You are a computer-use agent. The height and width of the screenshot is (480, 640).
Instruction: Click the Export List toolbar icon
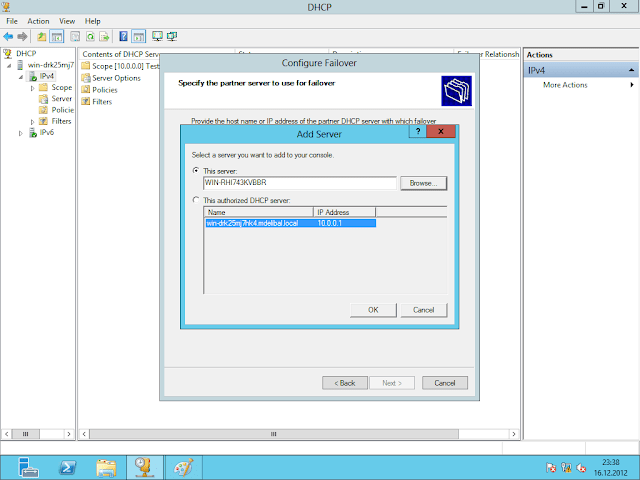pyautogui.click(x=106, y=36)
